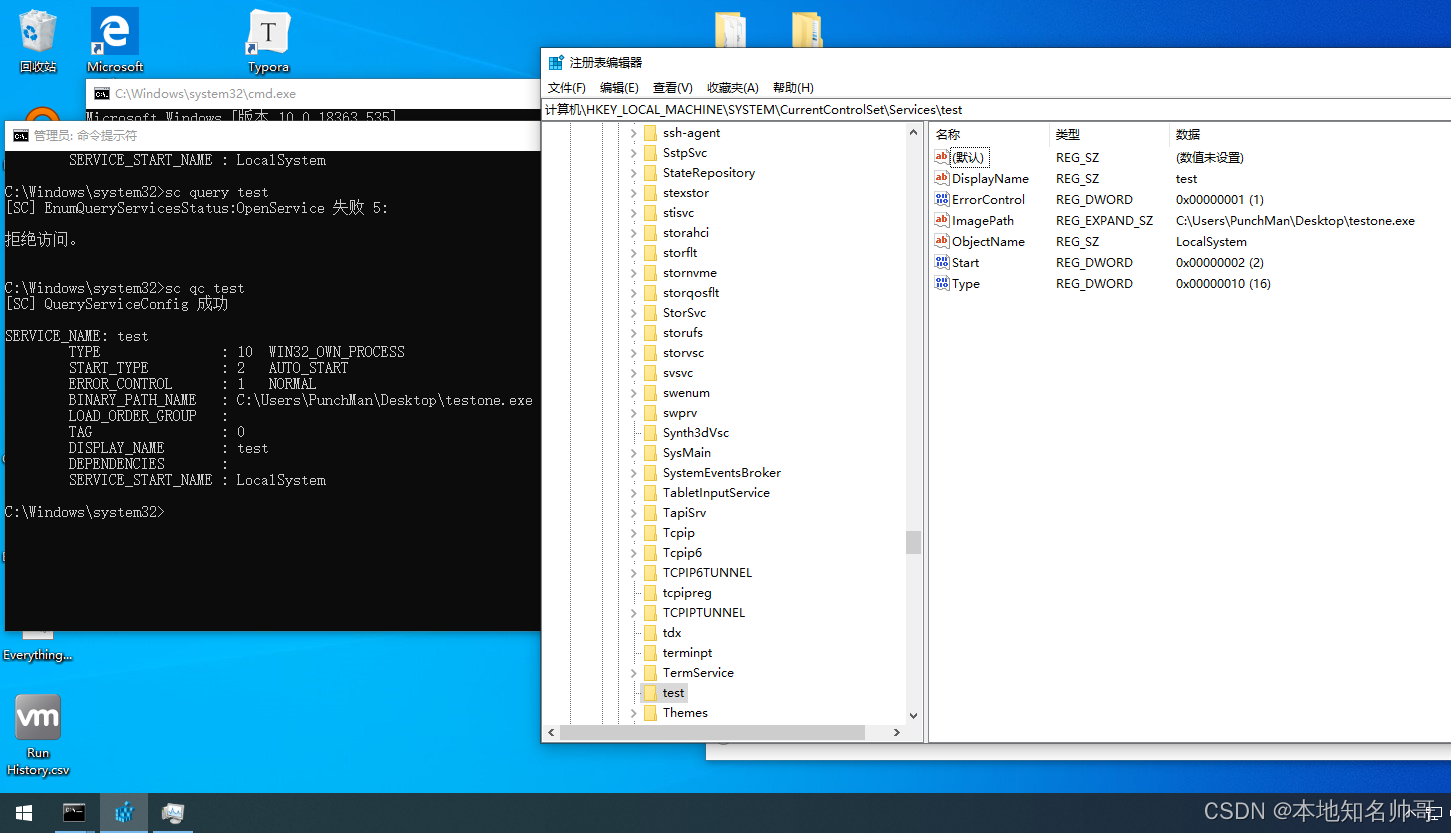1451x833 pixels.
Task: Click the TermService folder icon
Action: tap(650, 673)
